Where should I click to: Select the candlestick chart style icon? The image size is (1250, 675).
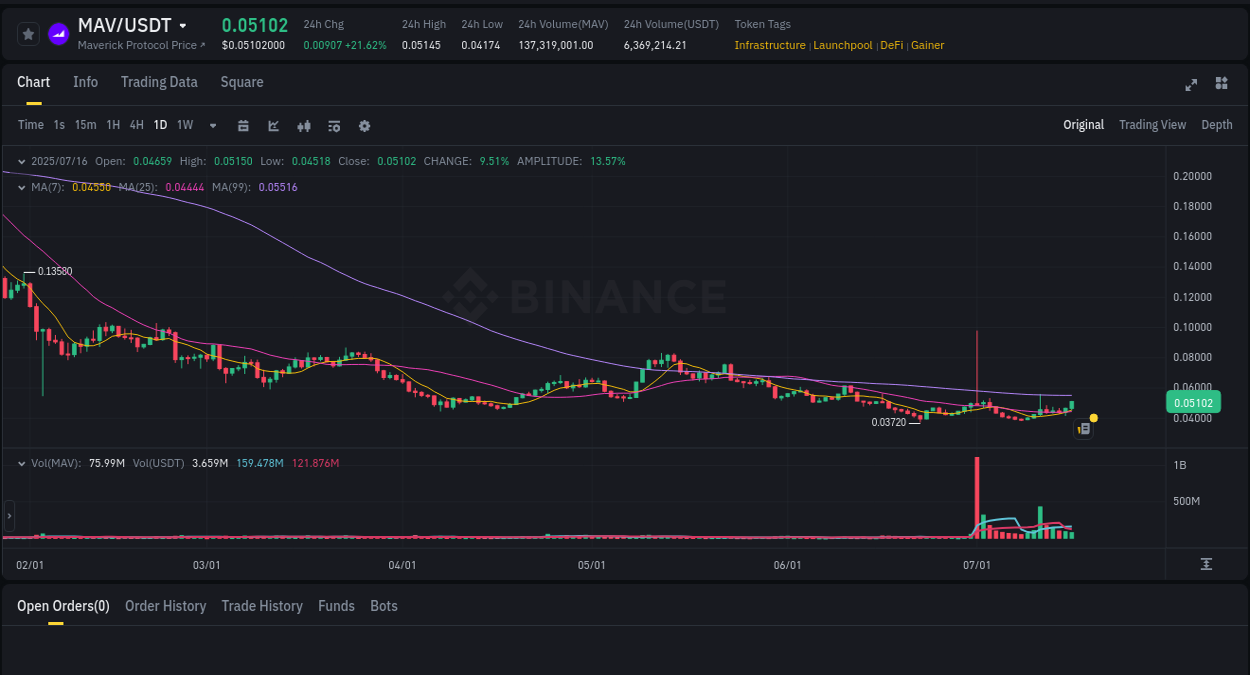click(x=303, y=125)
